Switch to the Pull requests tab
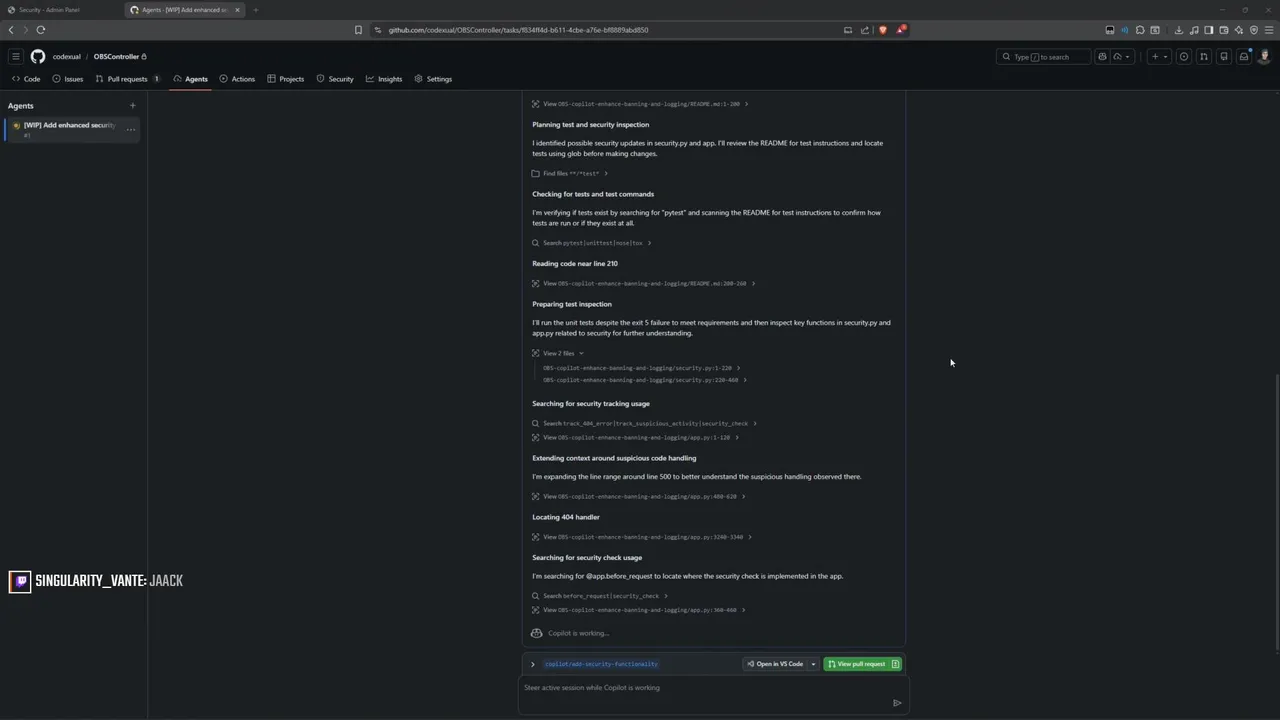The image size is (1280, 720). (x=127, y=79)
